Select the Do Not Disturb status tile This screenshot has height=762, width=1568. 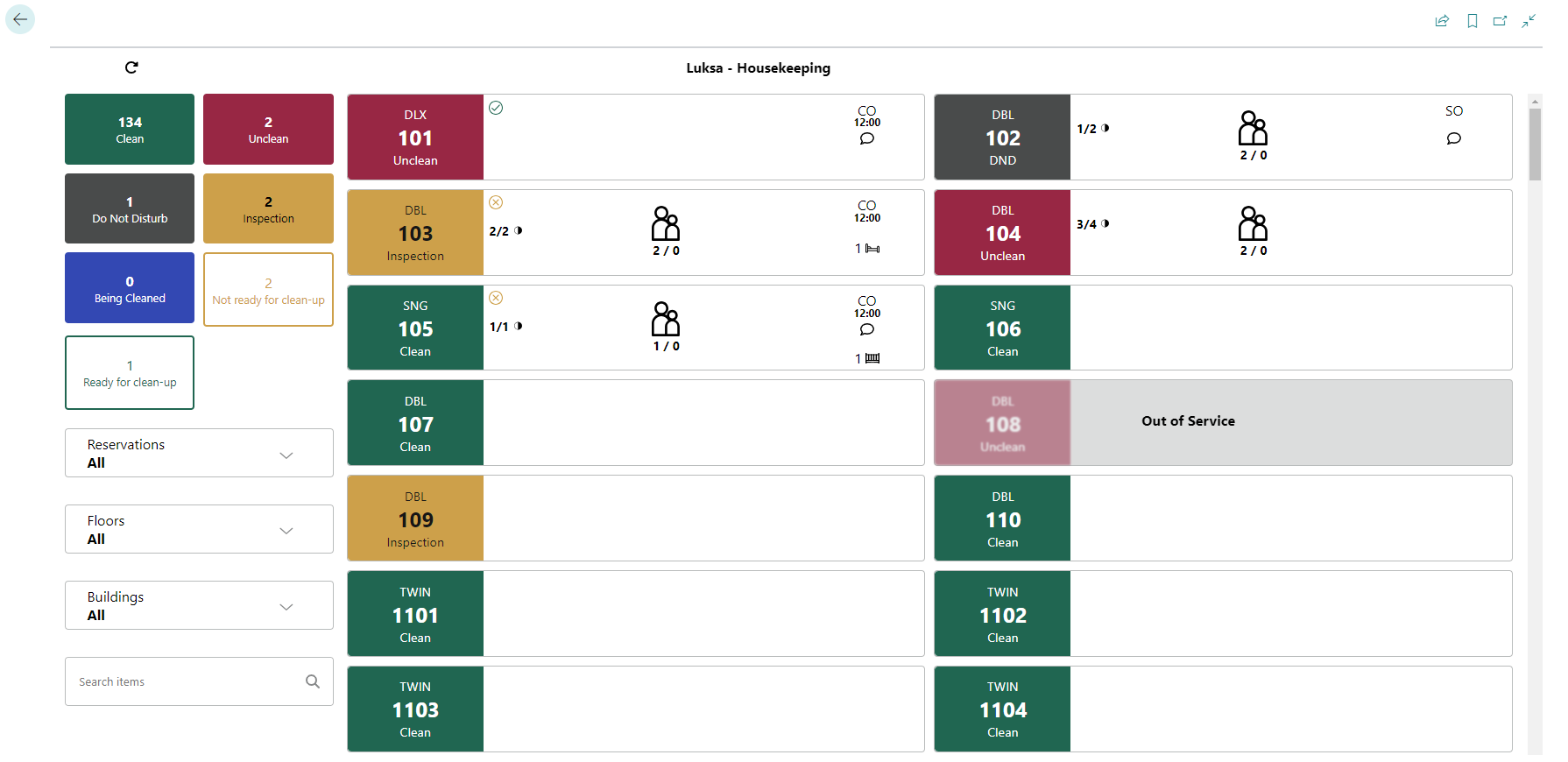[130, 209]
